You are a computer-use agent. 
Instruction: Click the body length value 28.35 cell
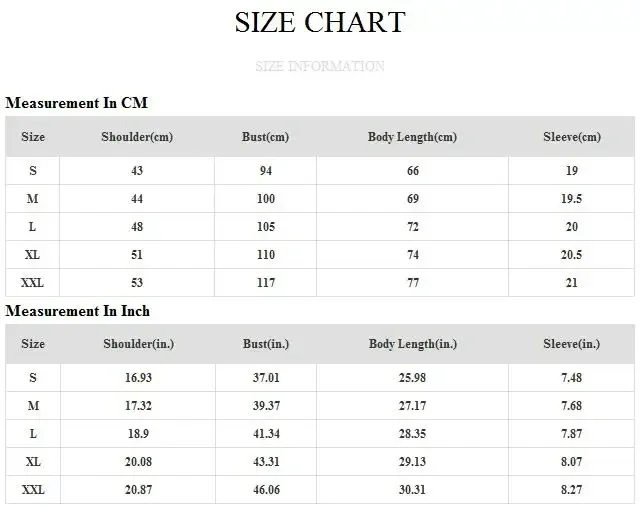412,433
